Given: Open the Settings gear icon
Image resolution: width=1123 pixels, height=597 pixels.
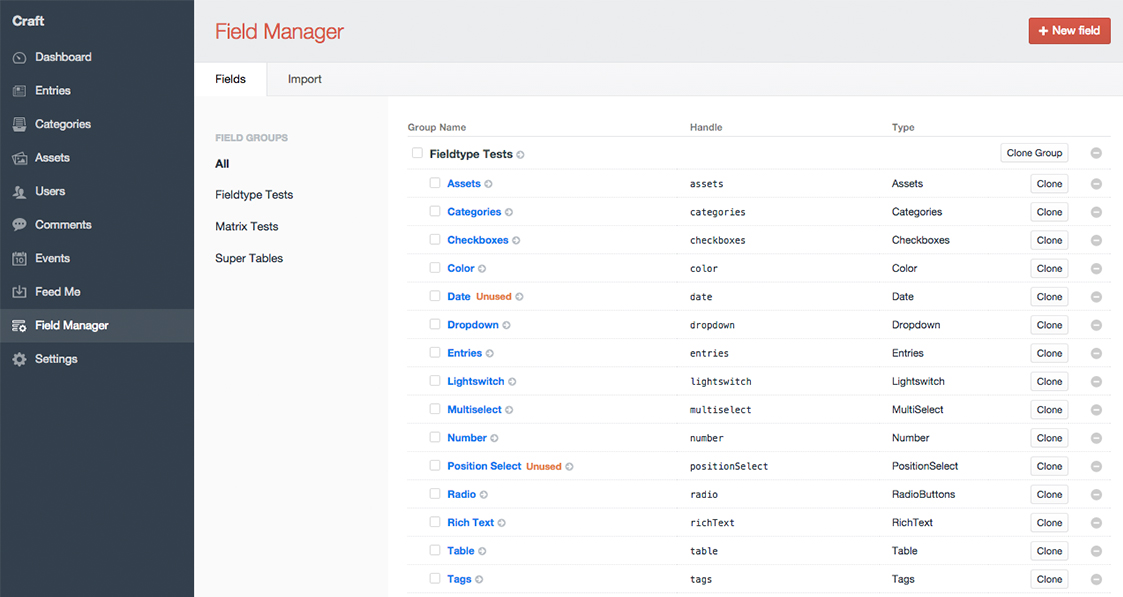Looking at the screenshot, I should [x=19, y=359].
